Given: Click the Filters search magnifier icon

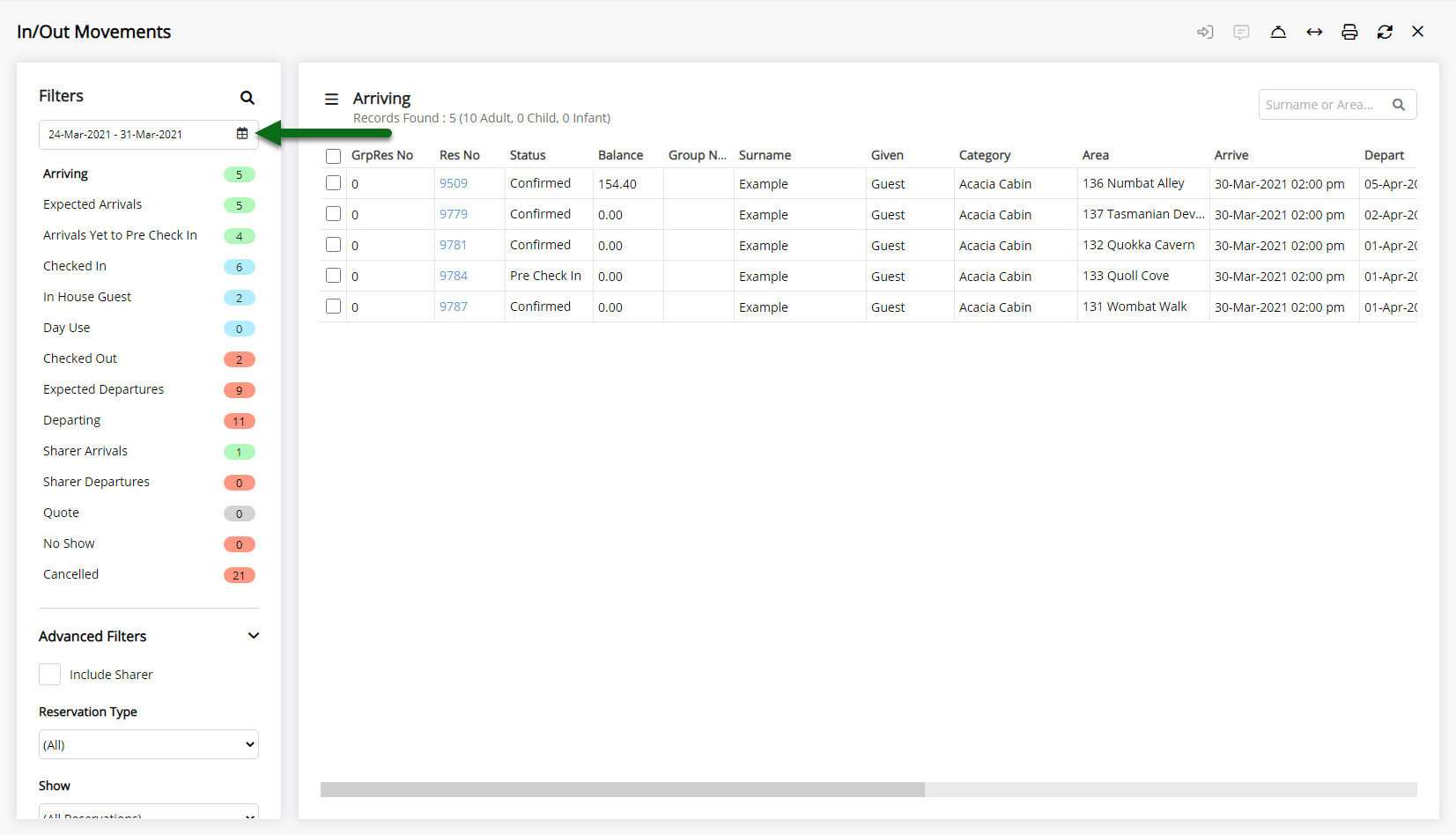Looking at the screenshot, I should (248, 97).
